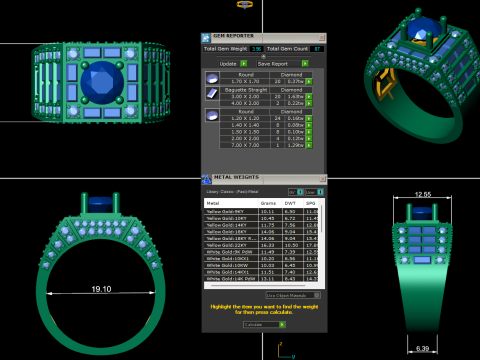The height and width of the screenshot is (360, 480).
Task: Click the small ring icon at top
Action: [x=245, y=4]
